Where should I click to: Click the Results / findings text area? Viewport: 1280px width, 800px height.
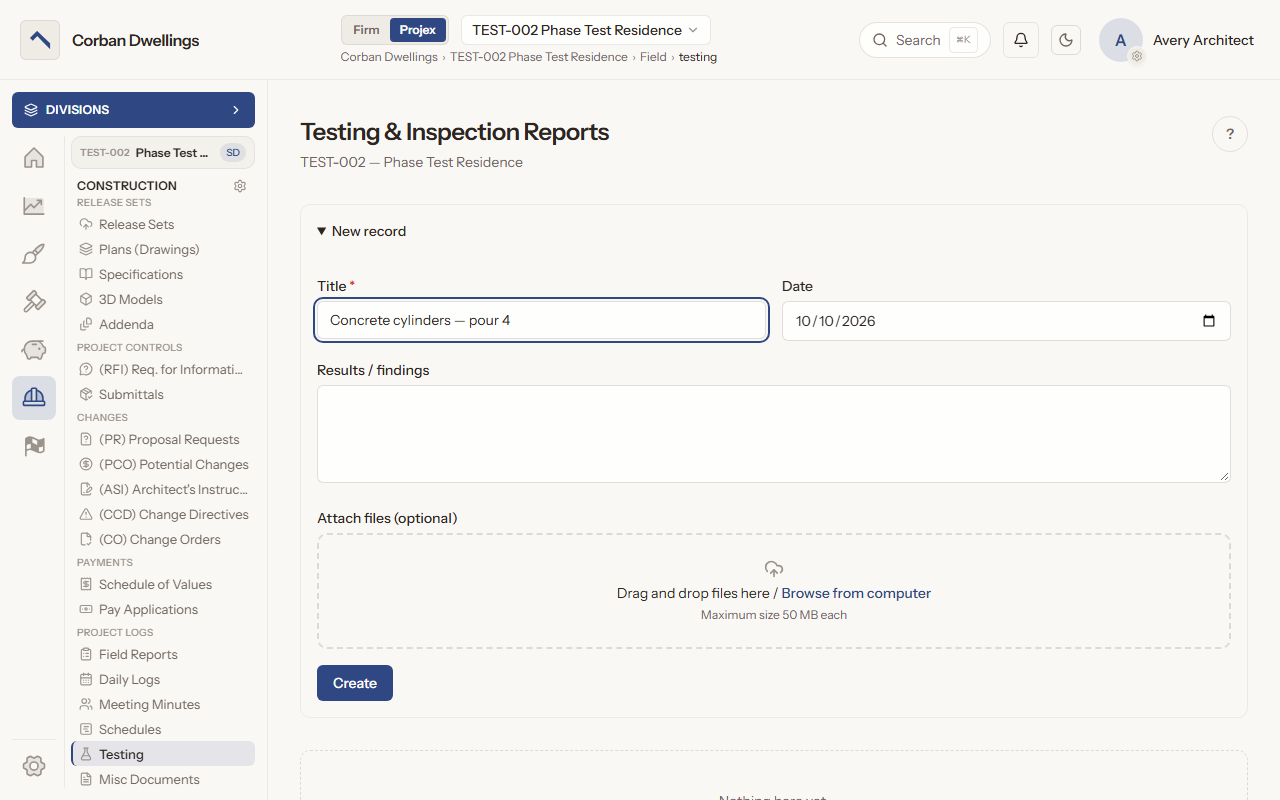[x=774, y=434]
